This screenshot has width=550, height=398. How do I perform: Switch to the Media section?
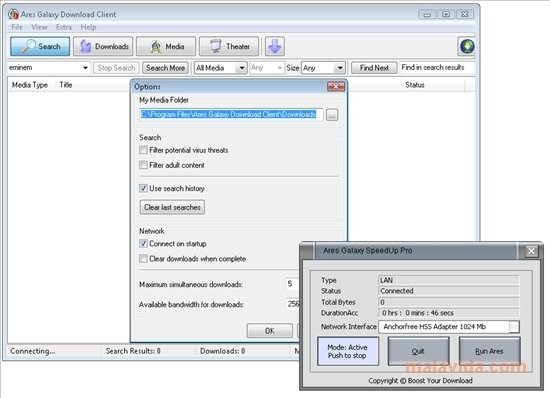click(166, 46)
